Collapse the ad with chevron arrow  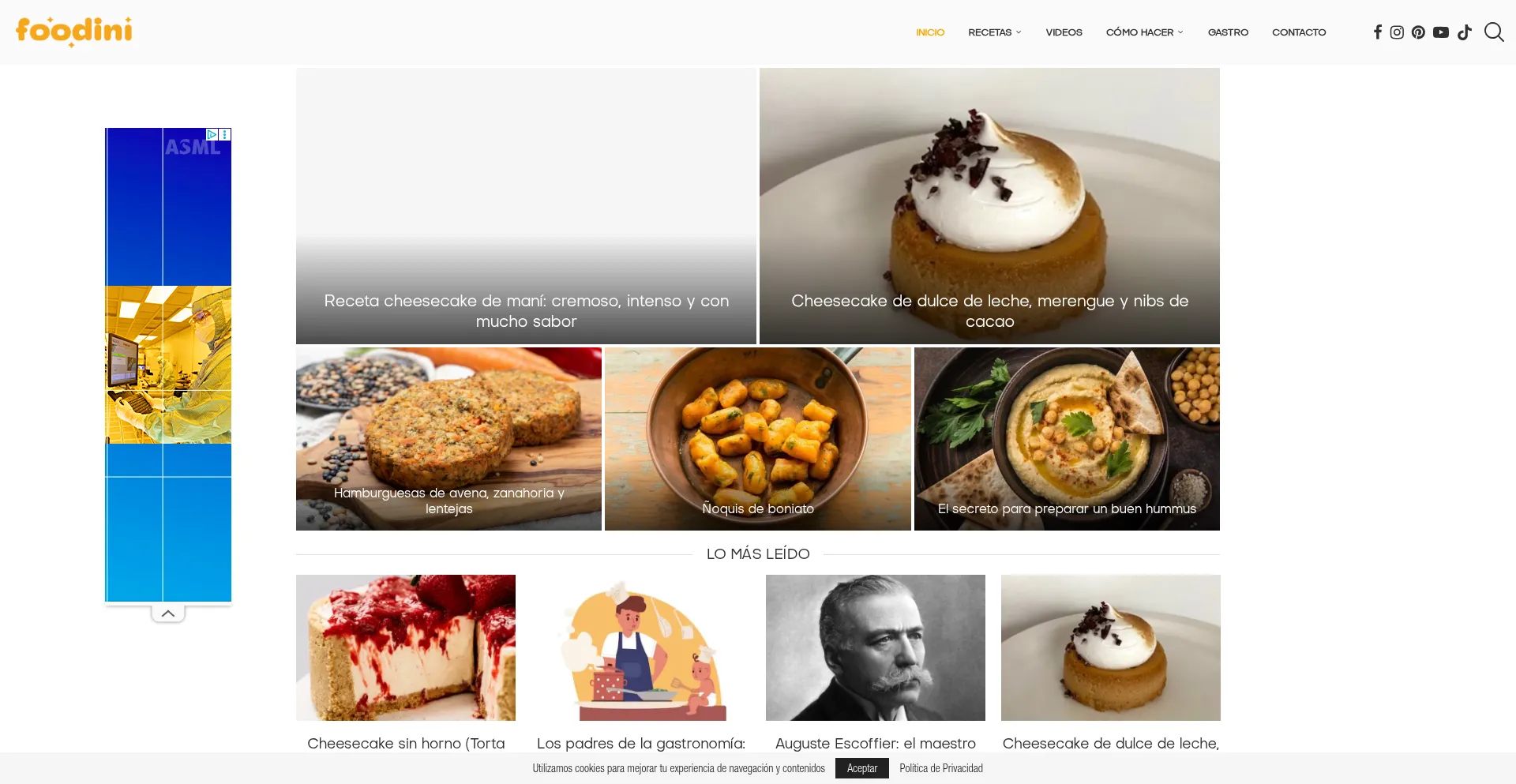click(168, 613)
